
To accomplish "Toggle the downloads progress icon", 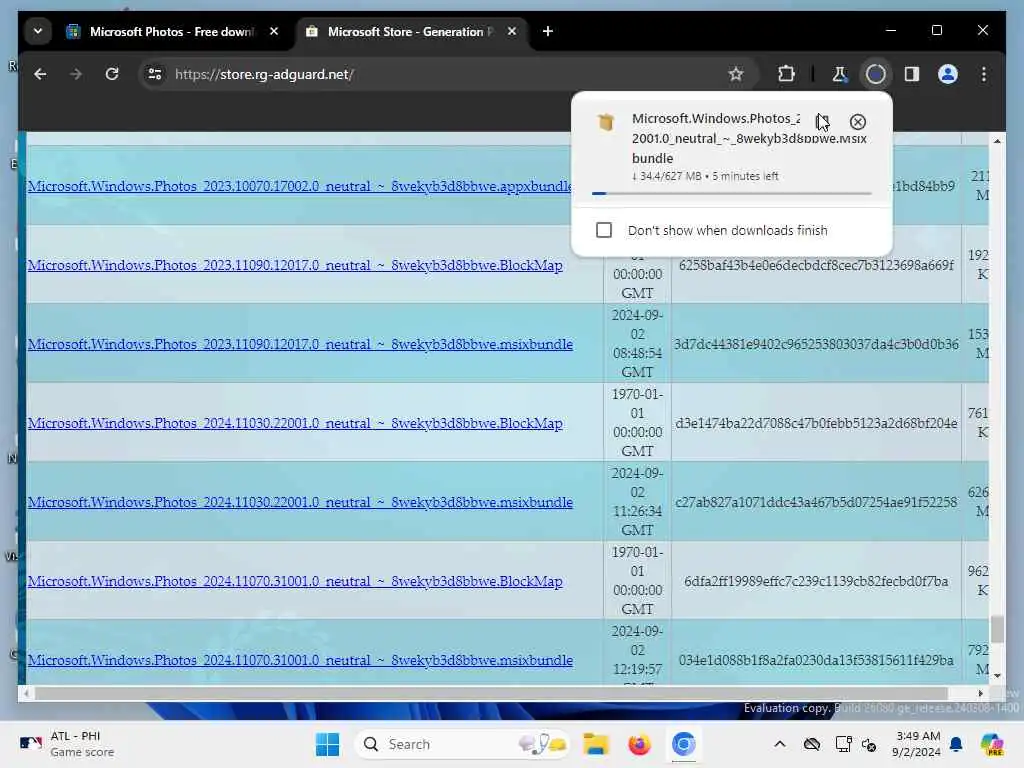I will (876, 74).
